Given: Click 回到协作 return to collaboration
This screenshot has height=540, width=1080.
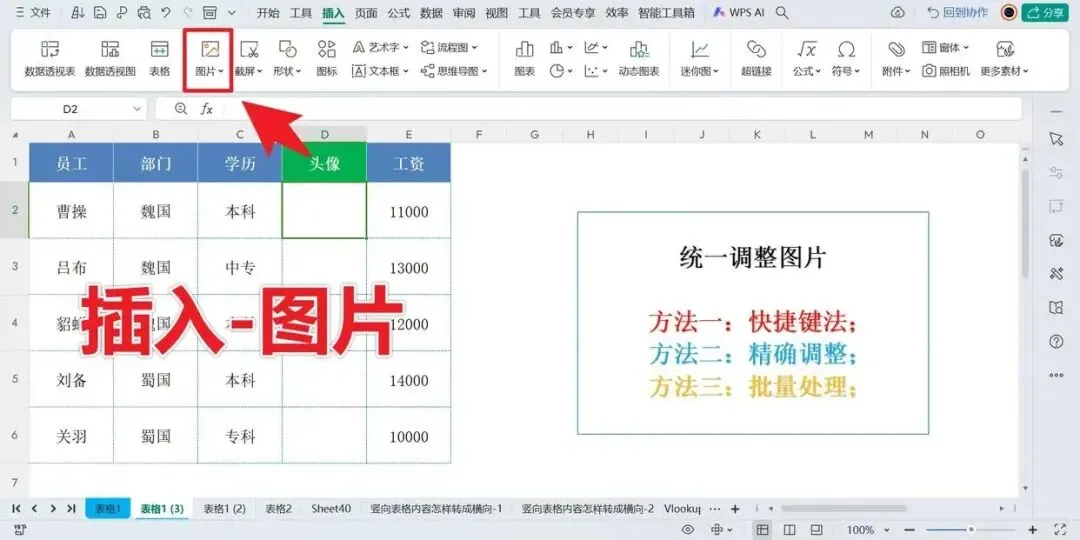Looking at the screenshot, I should click(x=957, y=12).
